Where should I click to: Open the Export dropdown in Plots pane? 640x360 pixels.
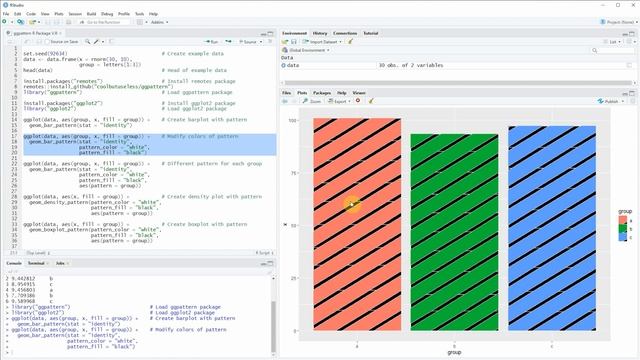coord(339,101)
